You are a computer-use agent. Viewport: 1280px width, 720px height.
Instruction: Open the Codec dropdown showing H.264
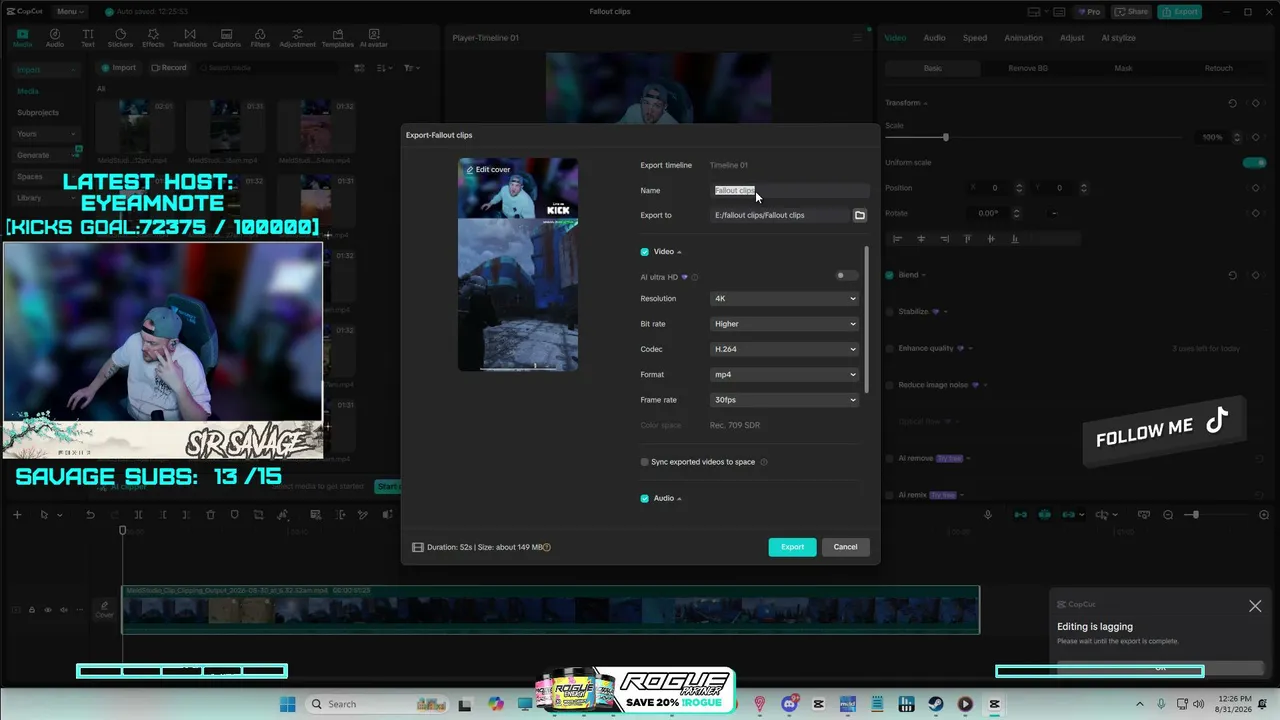point(785,349)
